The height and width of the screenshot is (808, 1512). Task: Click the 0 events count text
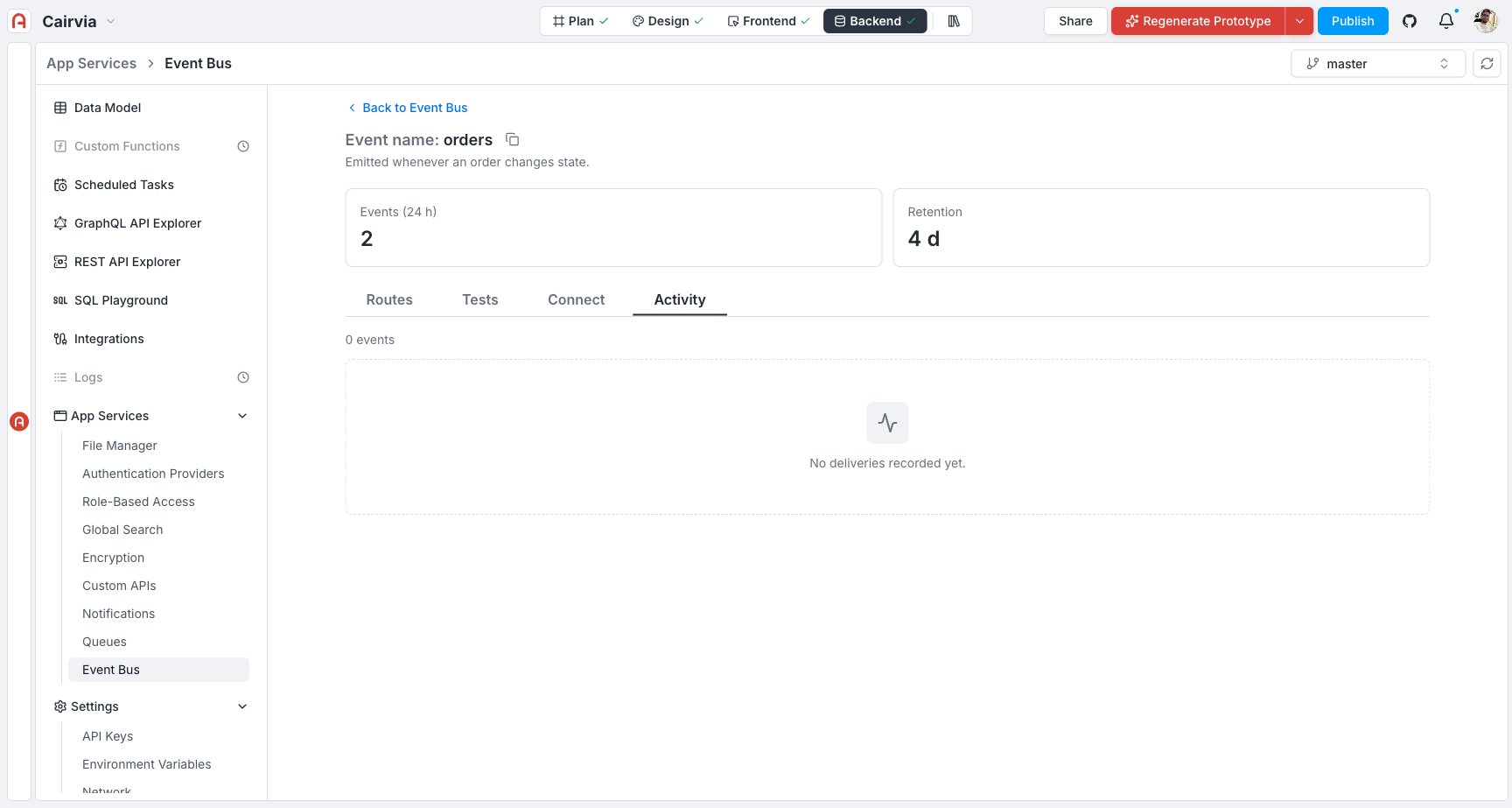(370, 340)
